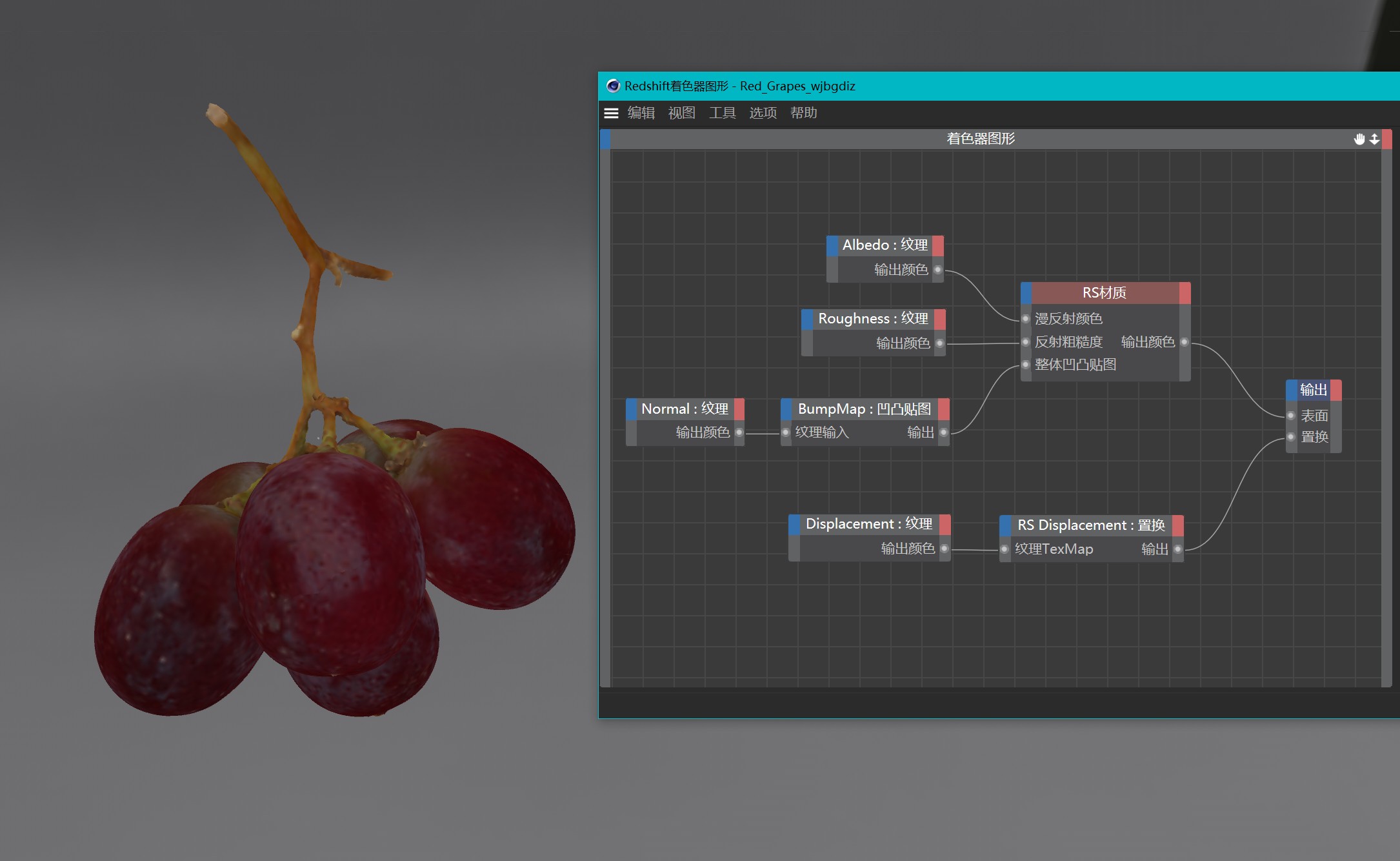
Task: Click the RS材质 输出颜色 output port
Action: click(1185, 342)
